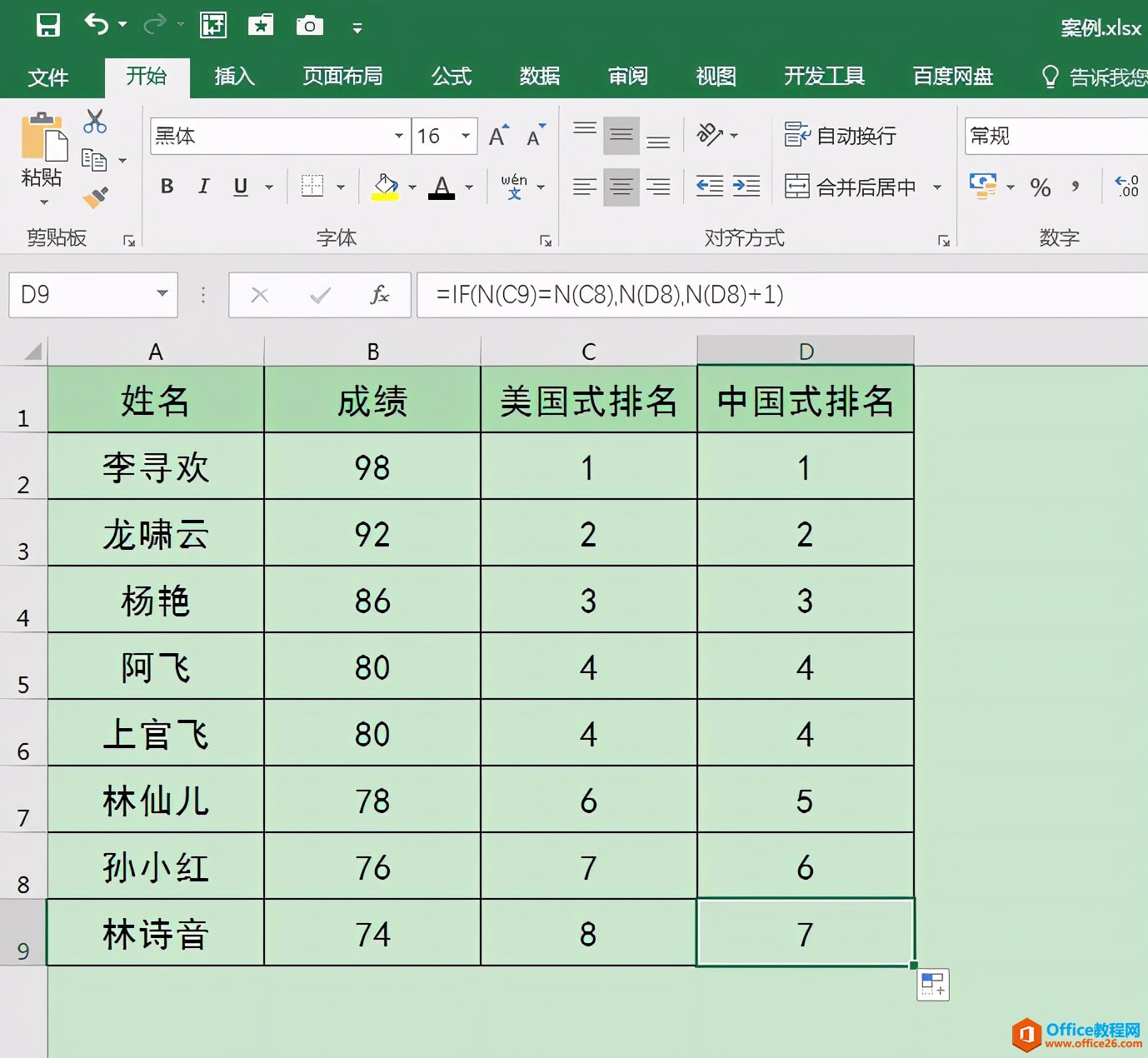Screen dimensions: 1148x1058
Task: Save the workbook with the floppy disk icon
Action: click(48, 25)
